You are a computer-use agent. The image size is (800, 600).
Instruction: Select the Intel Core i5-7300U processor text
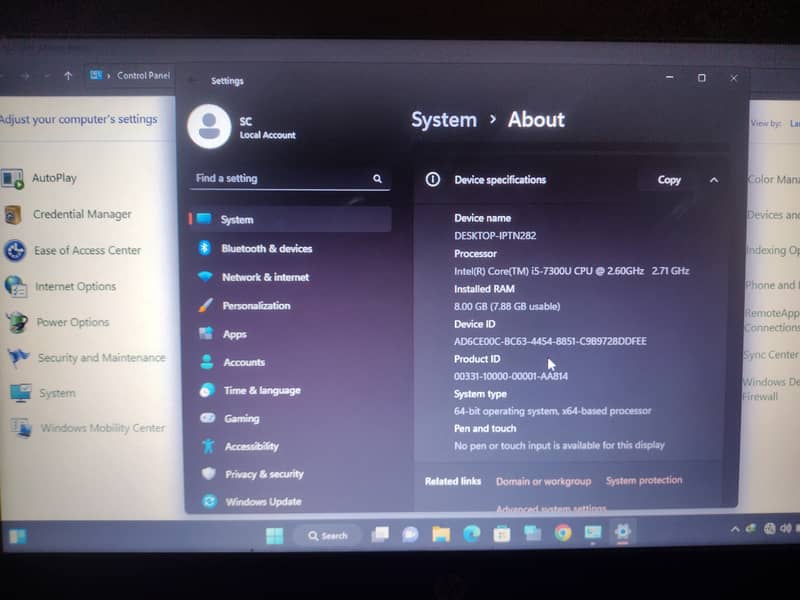(571, 271)
